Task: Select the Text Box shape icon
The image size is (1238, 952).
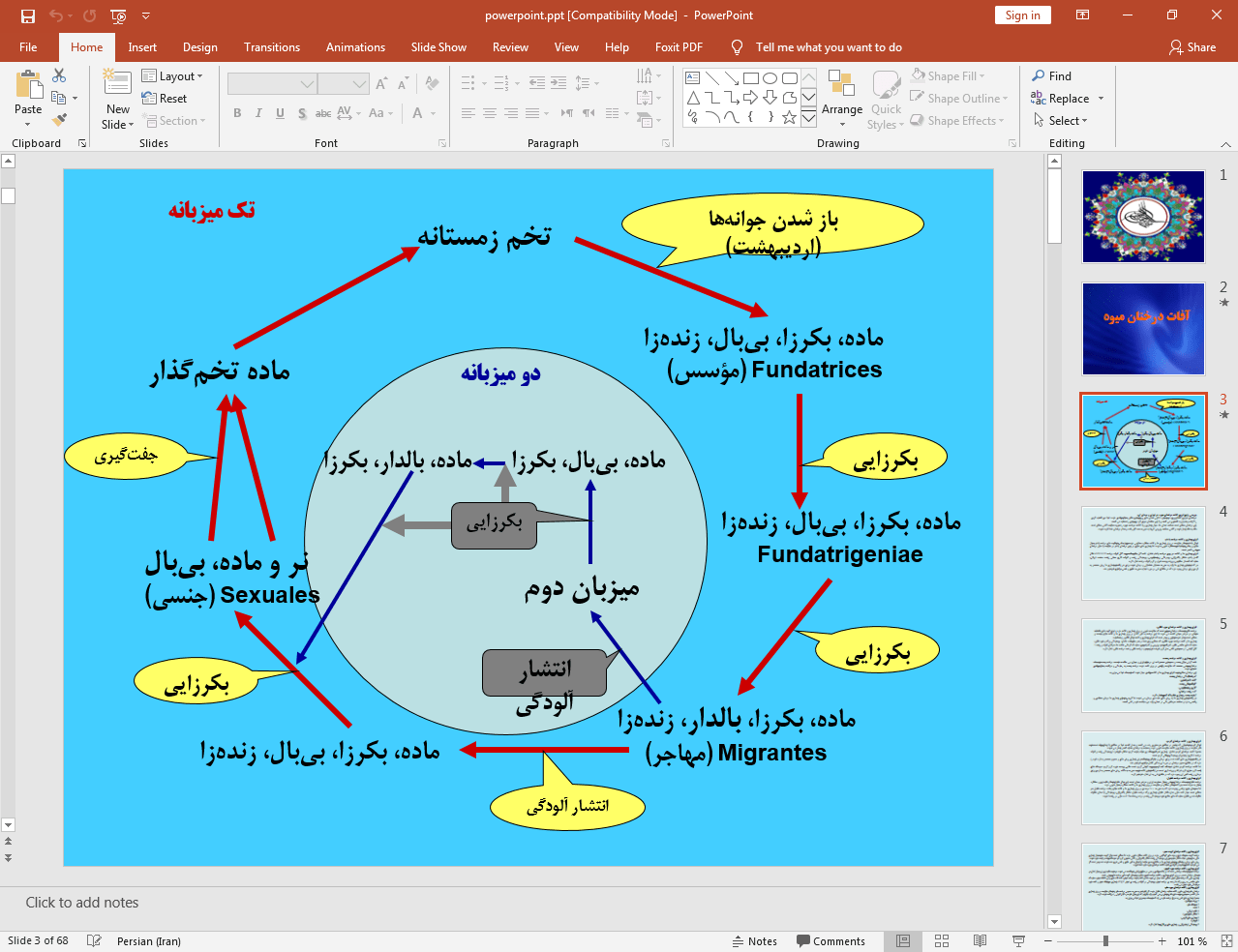Action: coord(693,78)
